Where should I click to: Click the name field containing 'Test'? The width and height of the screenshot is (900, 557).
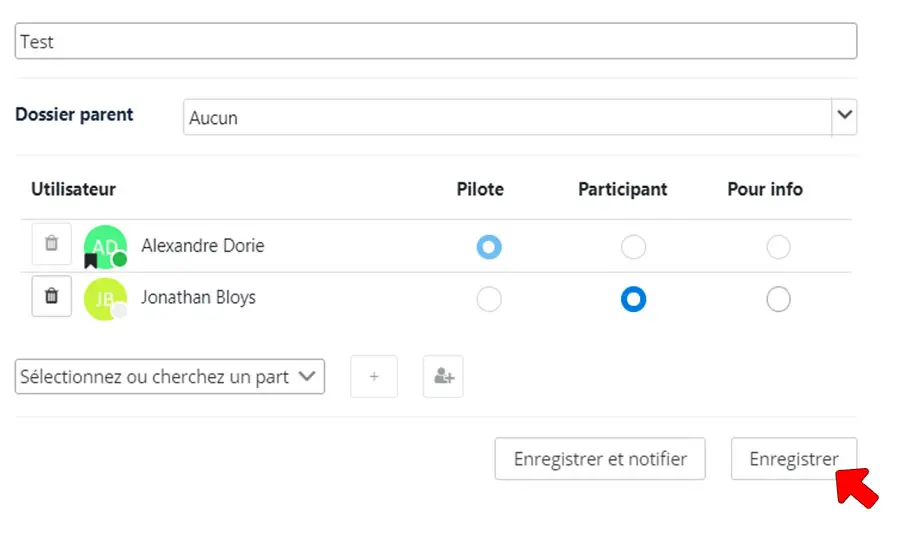(435, 42)
